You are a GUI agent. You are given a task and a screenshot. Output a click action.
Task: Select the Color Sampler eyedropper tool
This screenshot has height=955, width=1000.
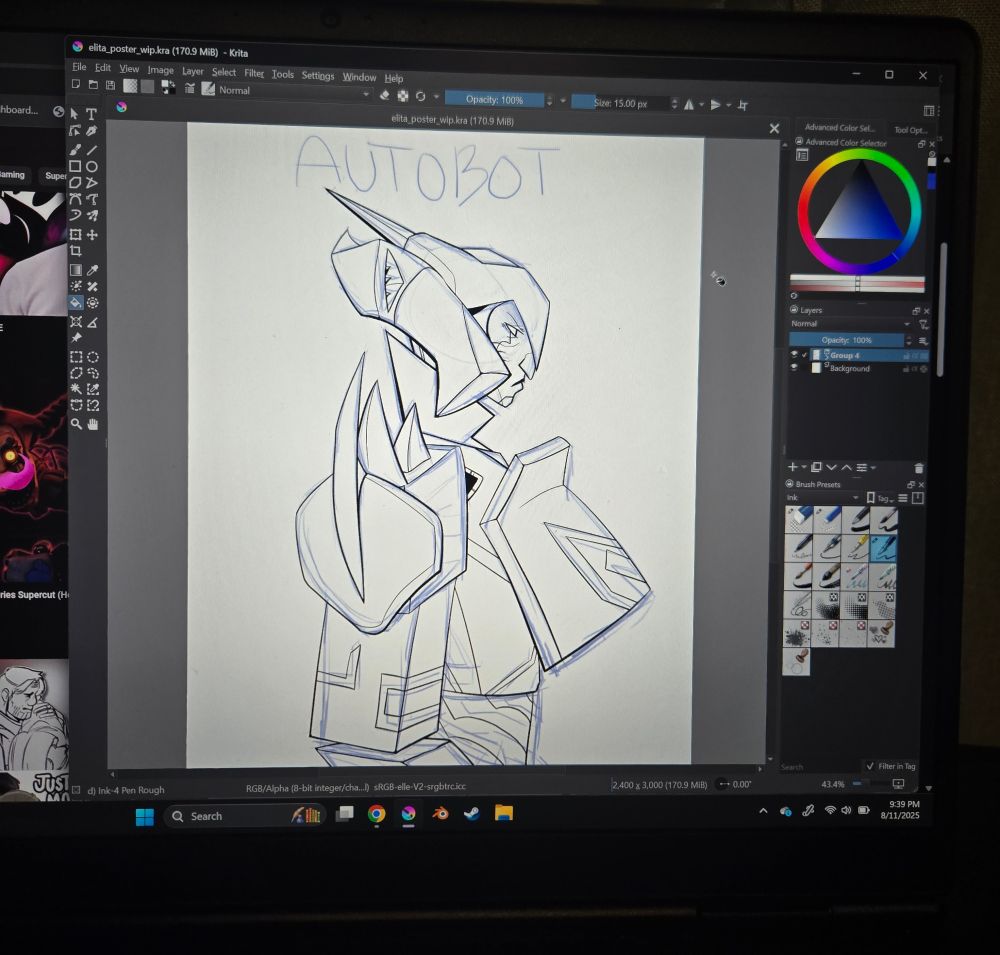tap(92, 270)
